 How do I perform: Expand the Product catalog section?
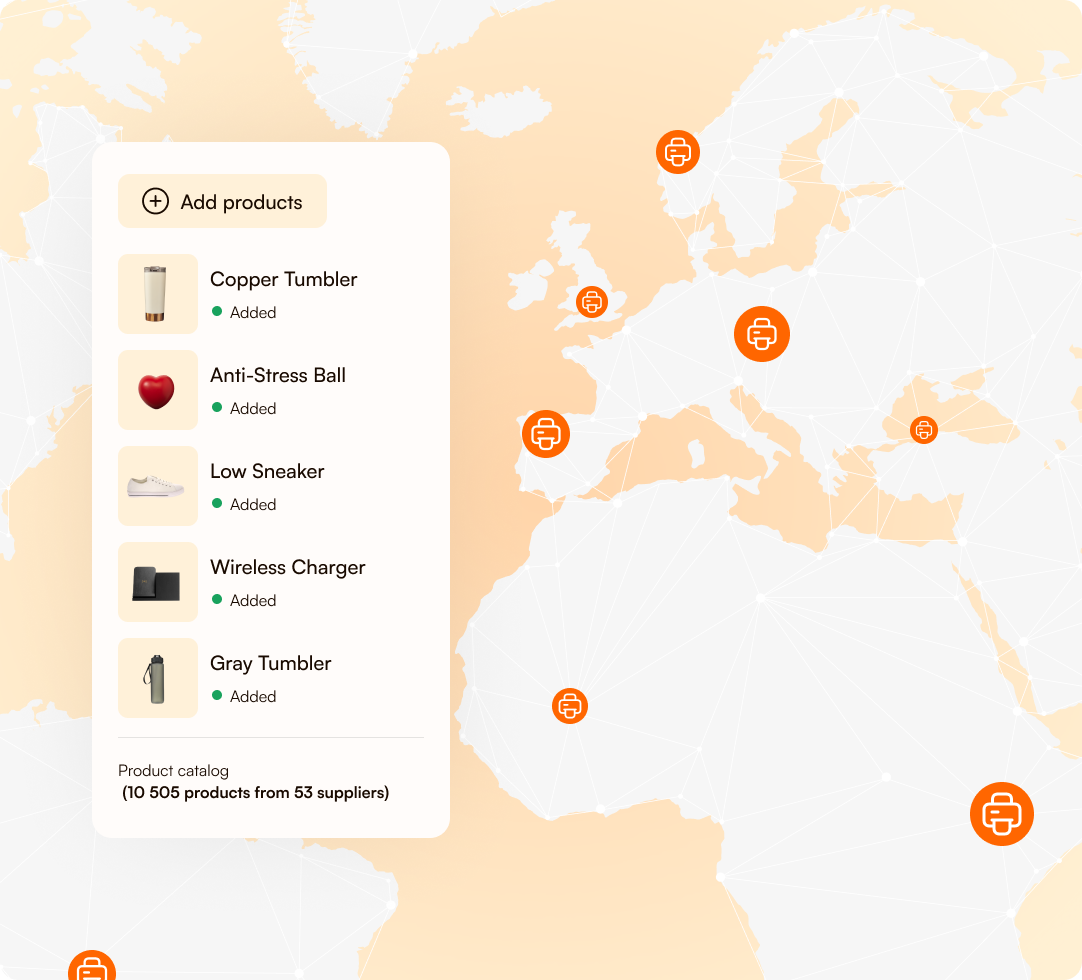tap(172, 770)
